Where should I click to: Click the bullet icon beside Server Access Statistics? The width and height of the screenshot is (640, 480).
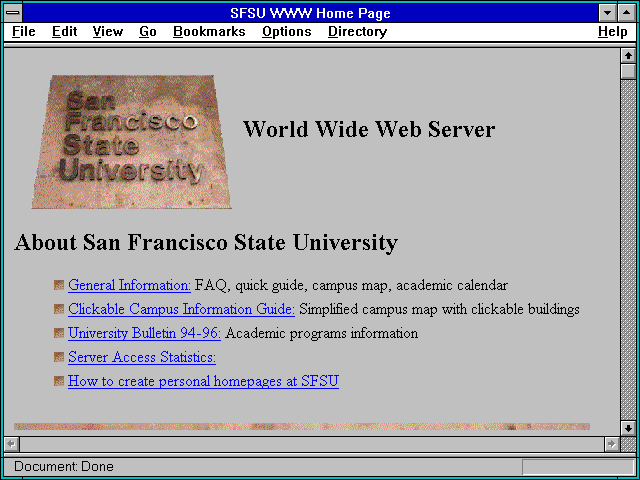(x=59, y=357)
